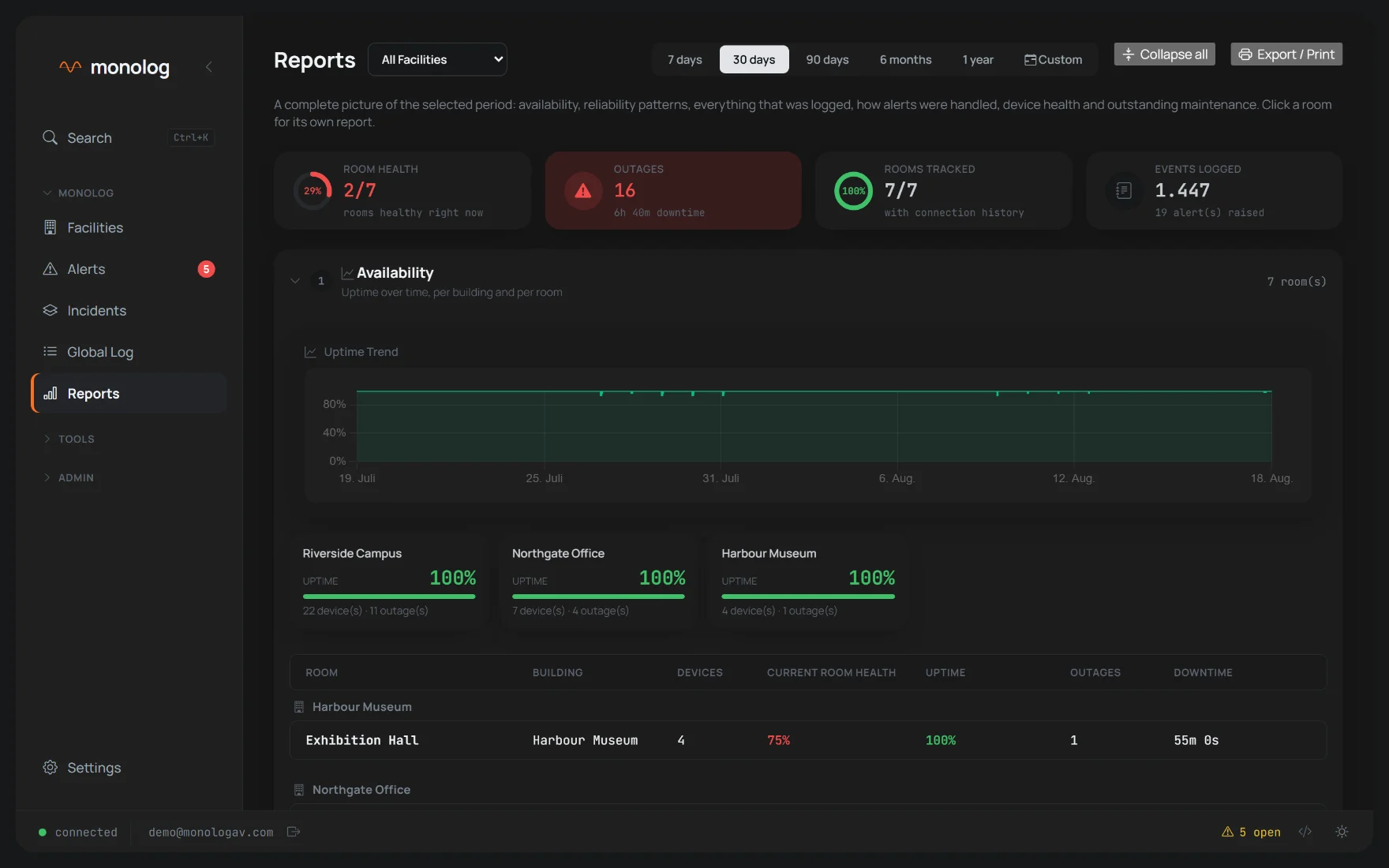This screenshot has height=868, width=1389.
Task: Open the All Facilities dropdown
Action: [x=437, y=59]
